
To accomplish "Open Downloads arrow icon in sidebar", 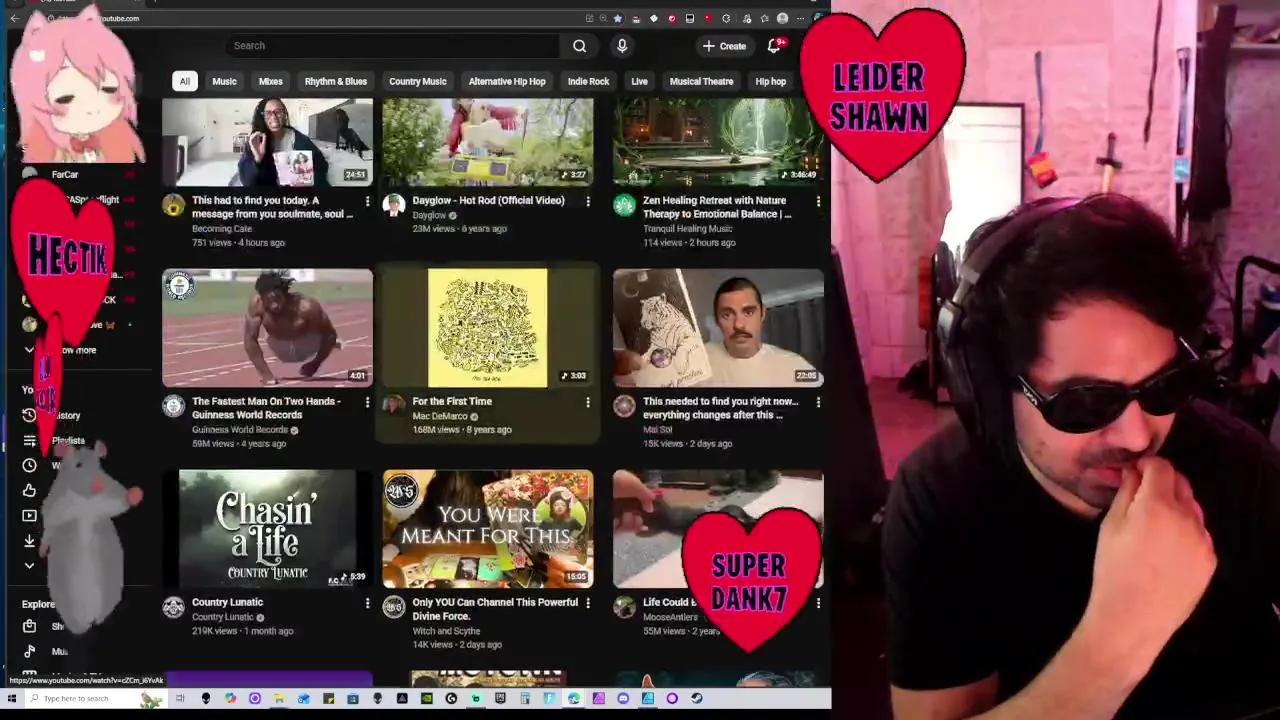I will point(29,540).
